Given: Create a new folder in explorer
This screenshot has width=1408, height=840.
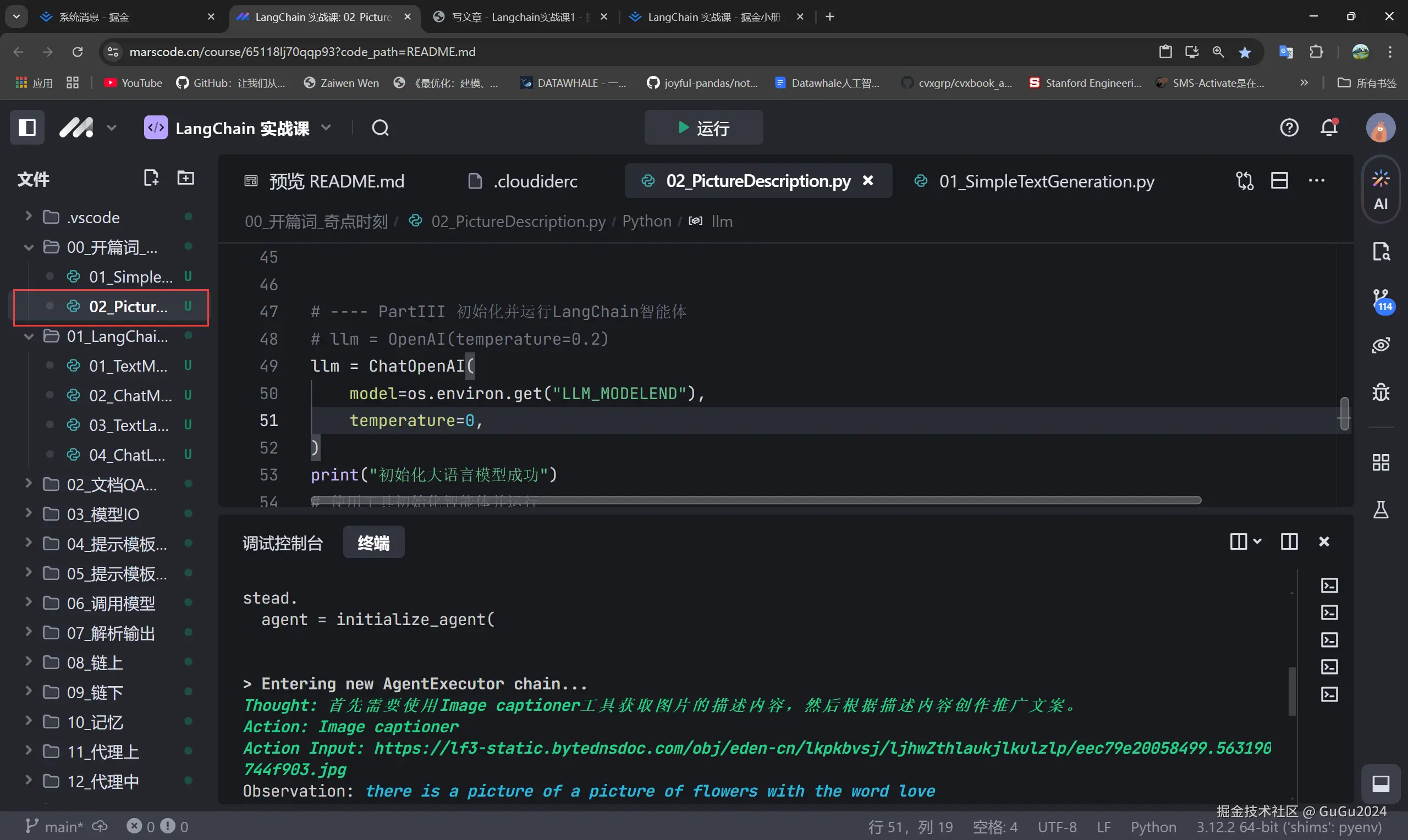Looking at the screenshot, I should [x=186, y=178].
